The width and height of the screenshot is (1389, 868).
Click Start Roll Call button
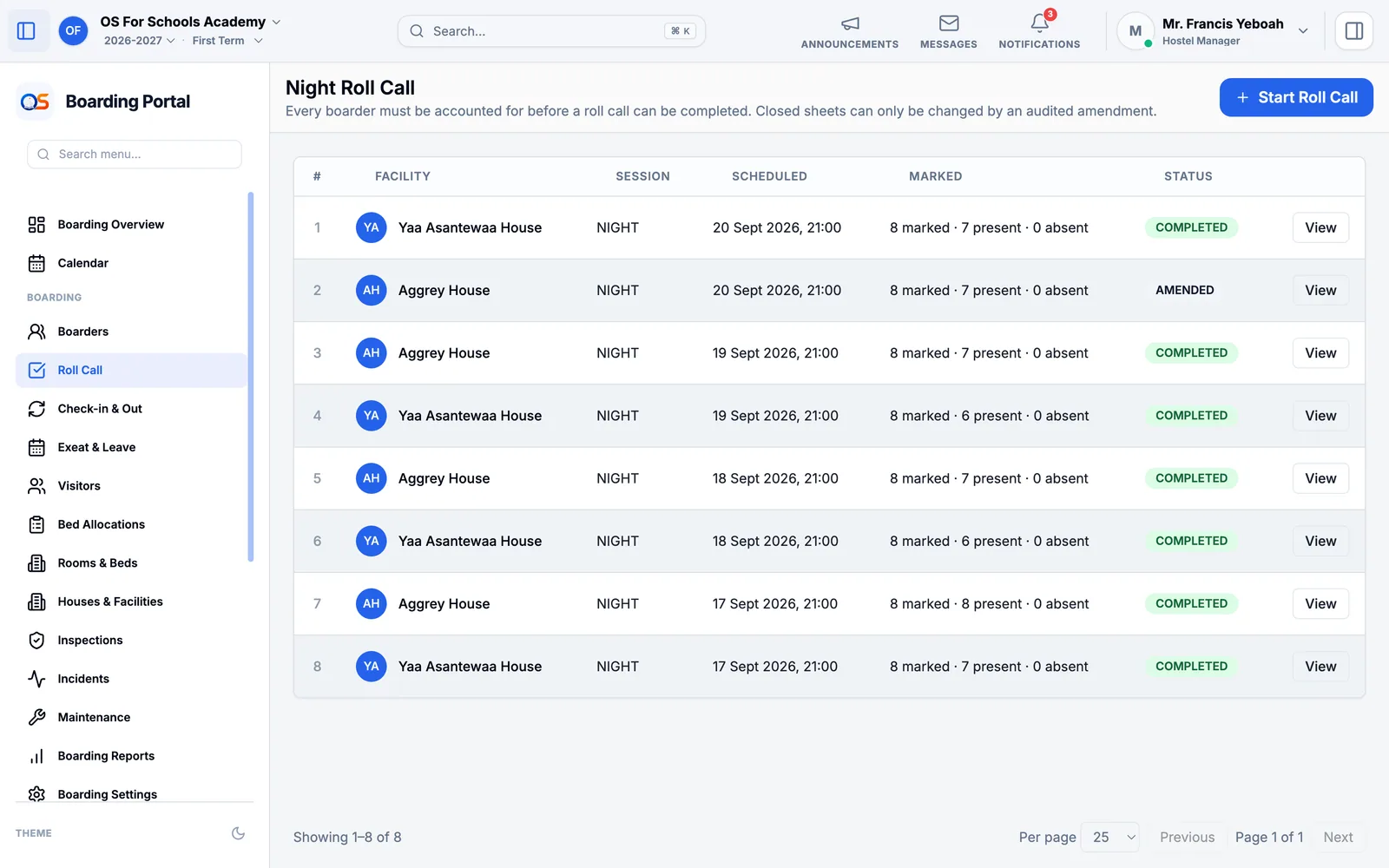1296,97
